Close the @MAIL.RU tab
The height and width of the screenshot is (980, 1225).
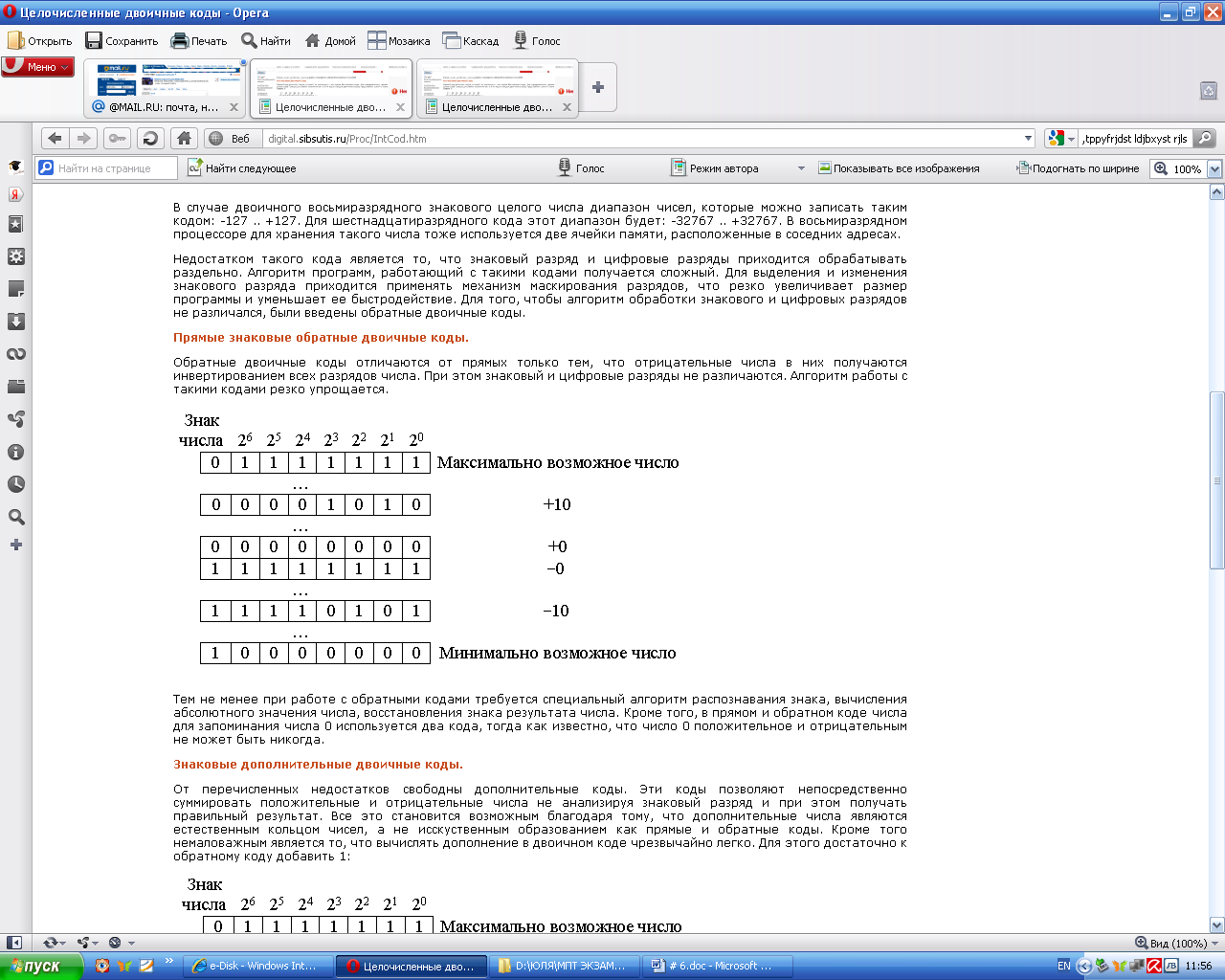coord(234,107)
